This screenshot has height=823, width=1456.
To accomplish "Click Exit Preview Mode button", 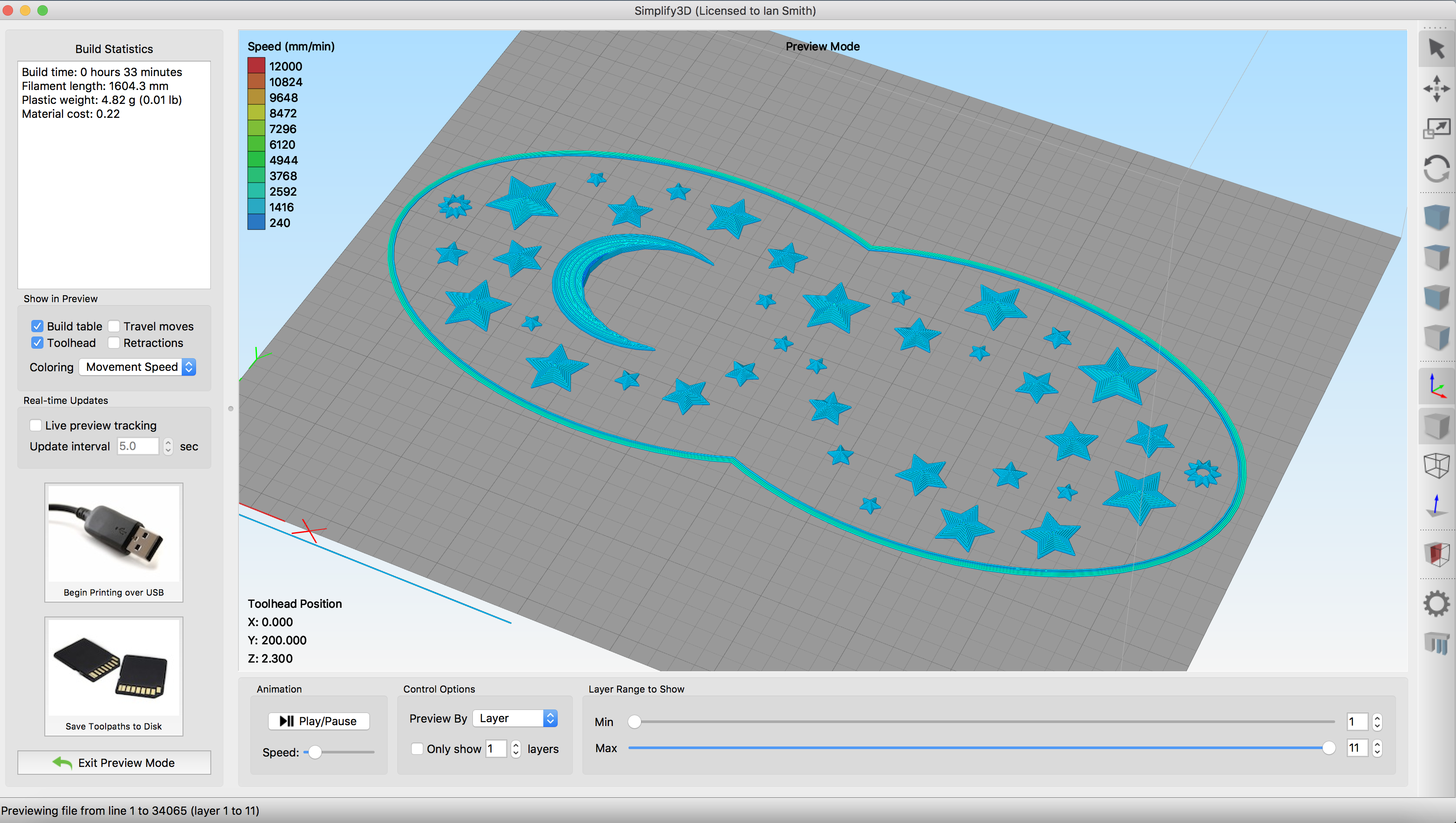I will tap(114, 763).
